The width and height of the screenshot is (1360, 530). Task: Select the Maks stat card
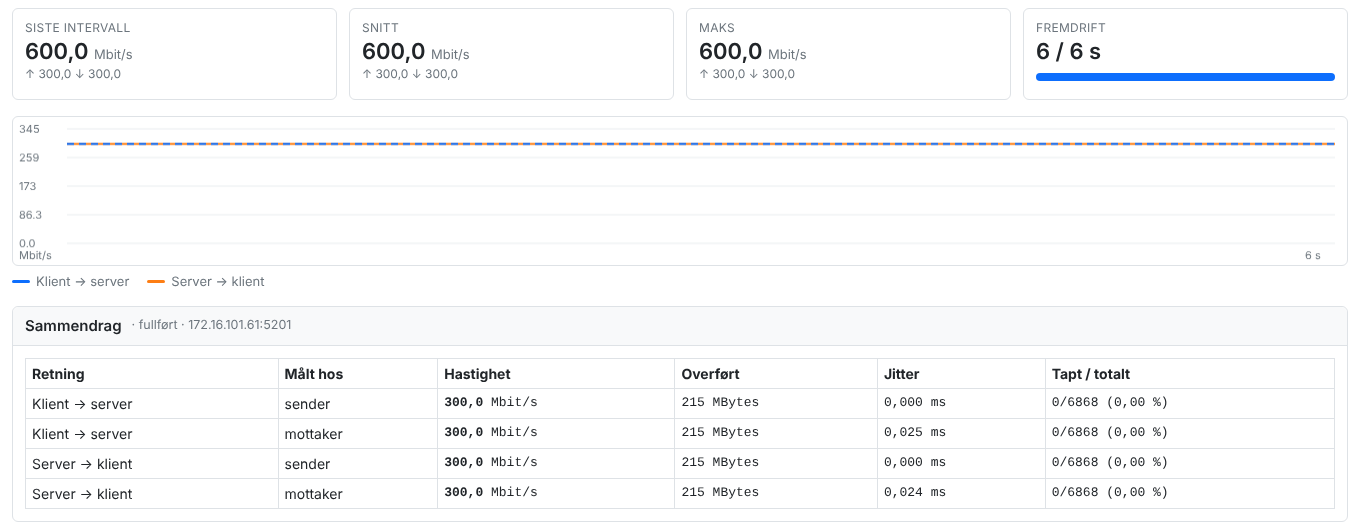(x=848, y=54)
